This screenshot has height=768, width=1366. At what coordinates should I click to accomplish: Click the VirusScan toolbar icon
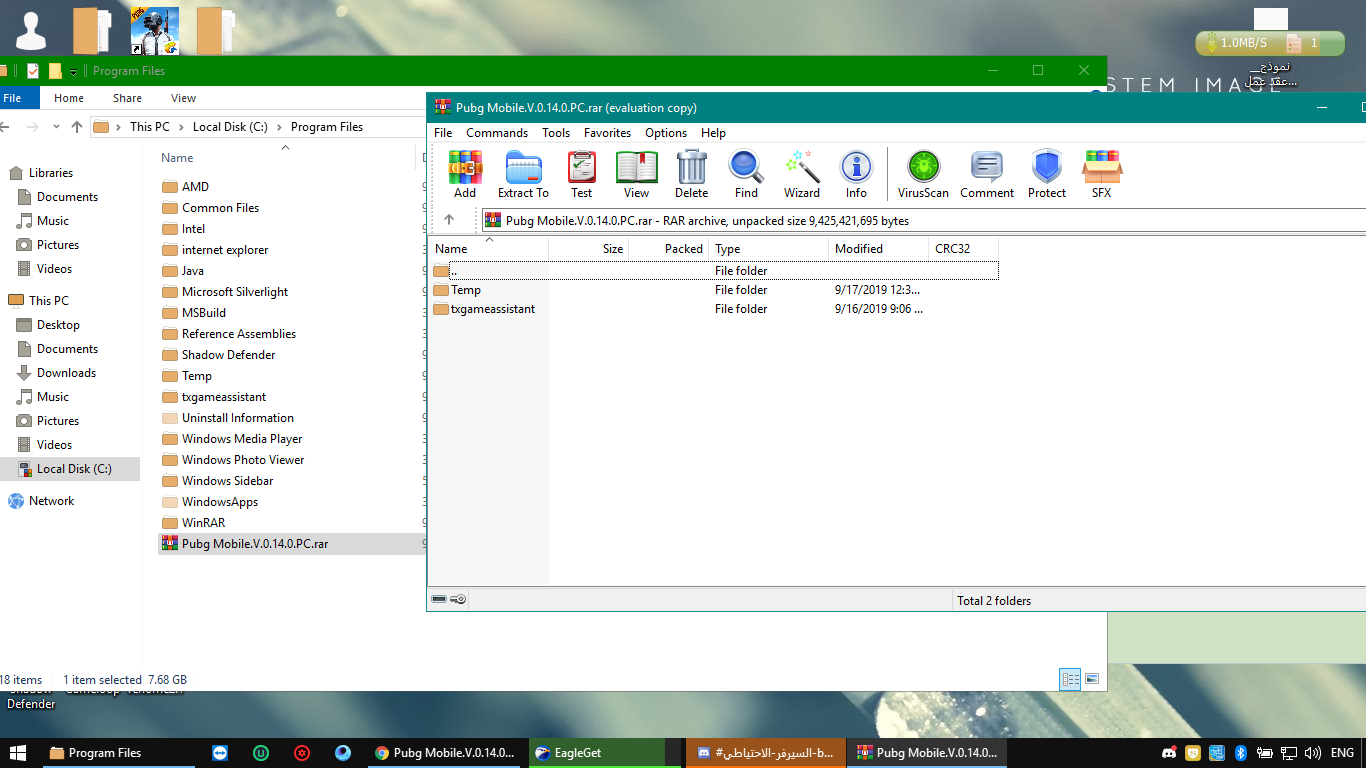(922, 174)
